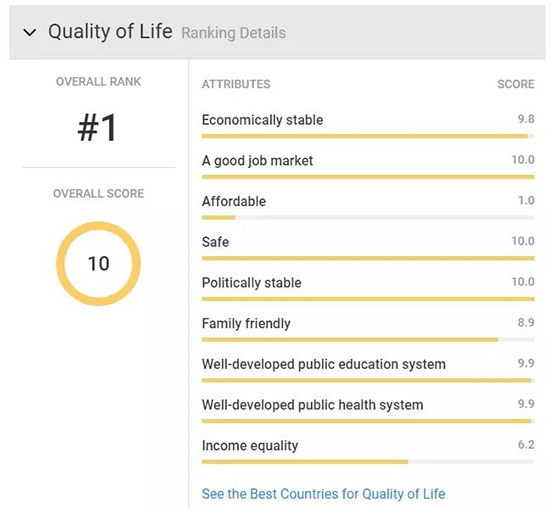Click the Quality of Life heading

click(110, 32)
